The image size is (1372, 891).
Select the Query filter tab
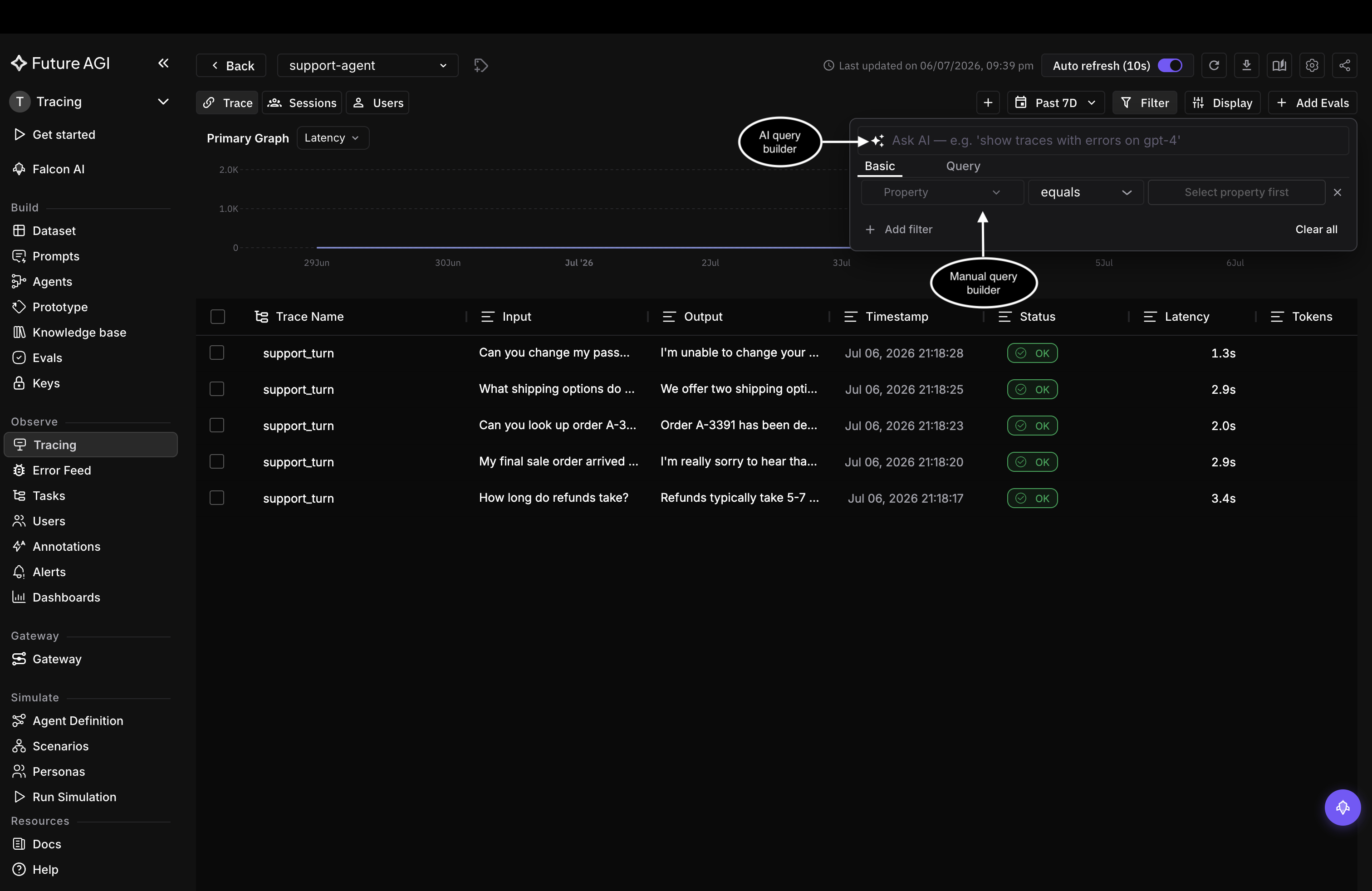click(x=963, y=166)
